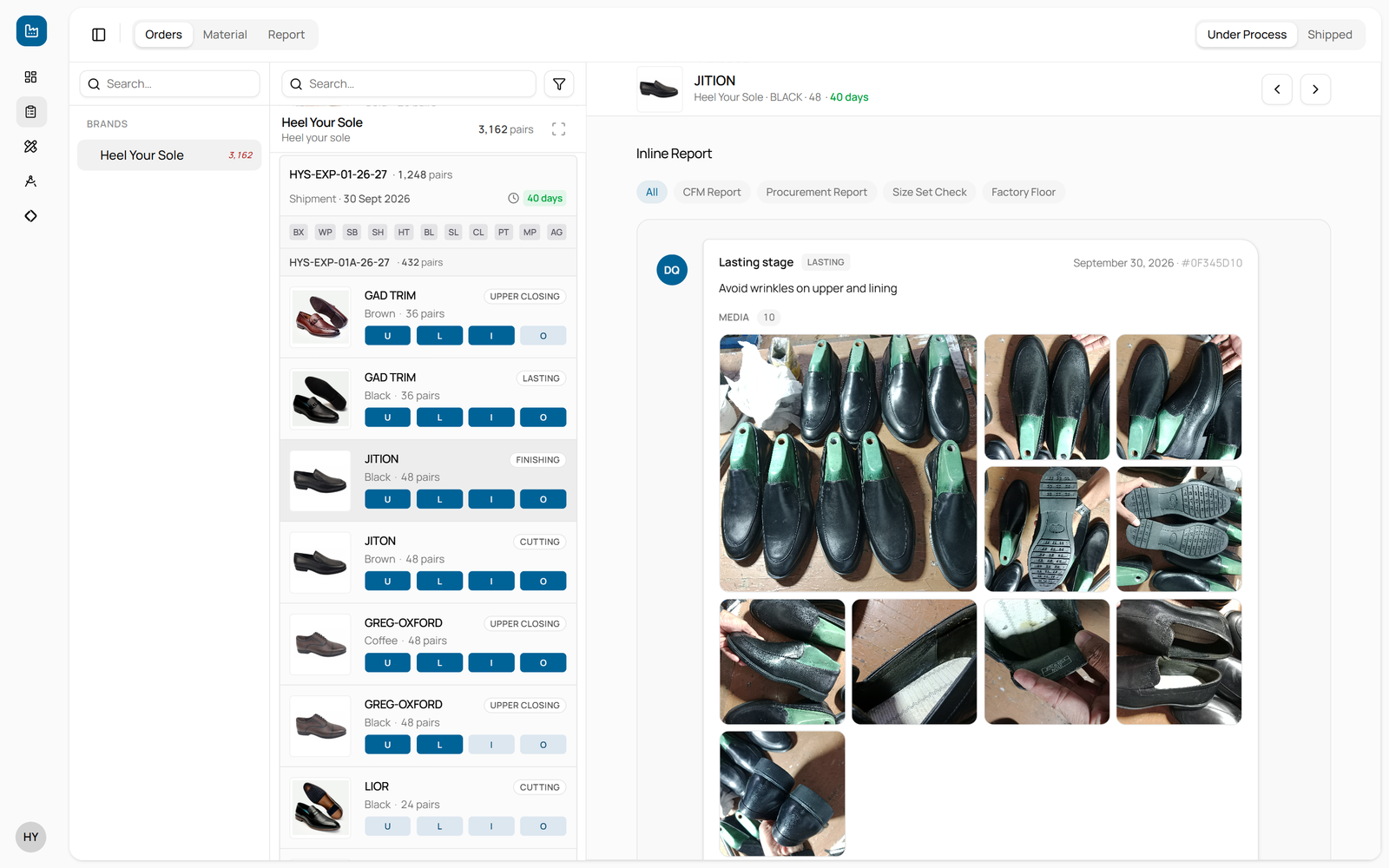
Task: Click the orders search field
Action: (409, 84)
